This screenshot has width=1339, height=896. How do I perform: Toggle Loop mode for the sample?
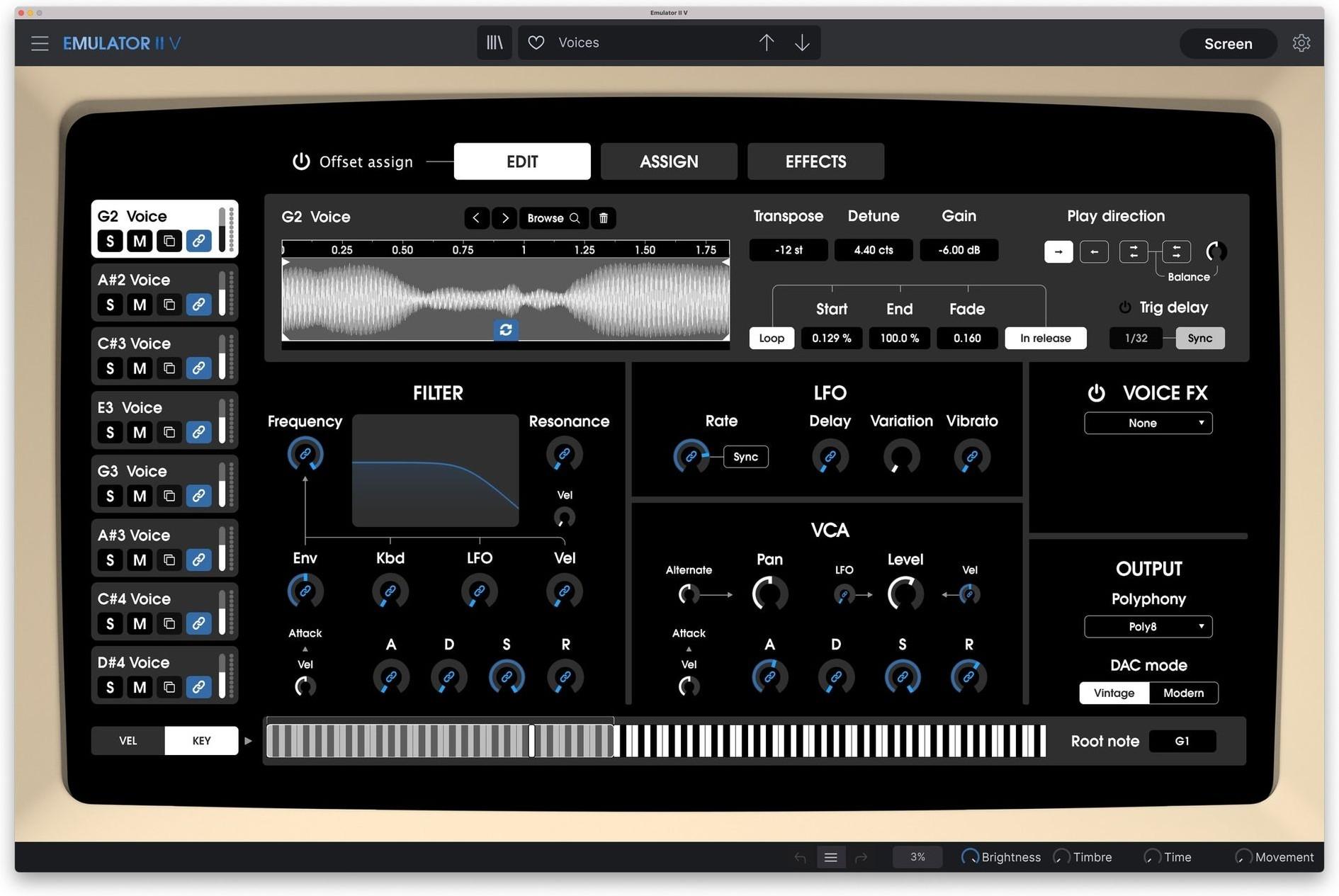pyautogui.click(x=771, y=338)
